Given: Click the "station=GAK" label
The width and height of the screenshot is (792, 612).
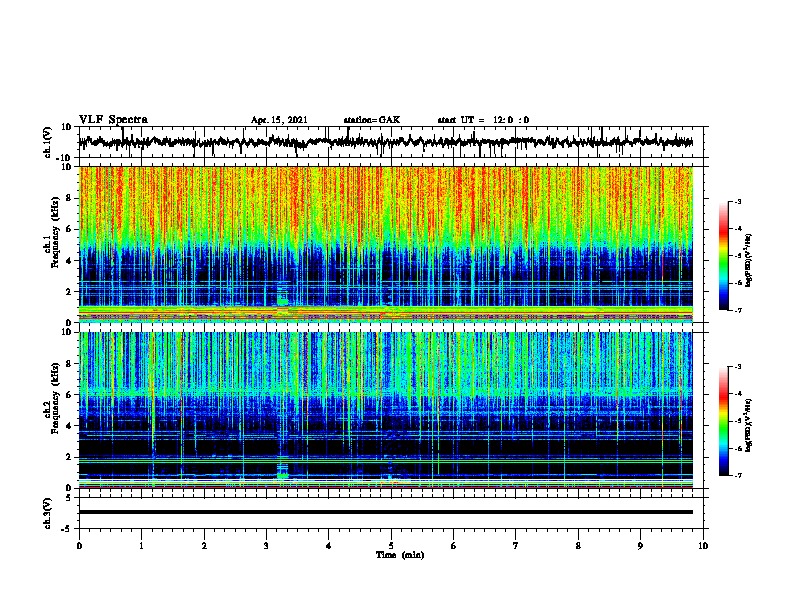Looking at the screenshot, I should 372,120.
